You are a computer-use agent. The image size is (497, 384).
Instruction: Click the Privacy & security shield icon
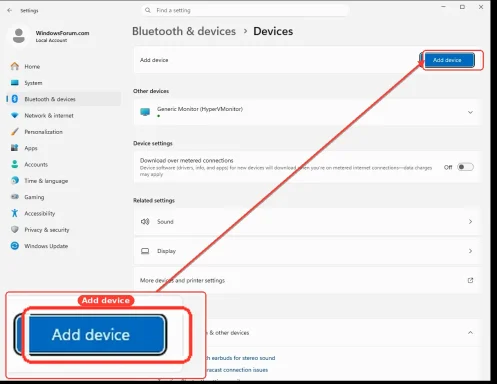pyautogui.click(x=15, y=229)
